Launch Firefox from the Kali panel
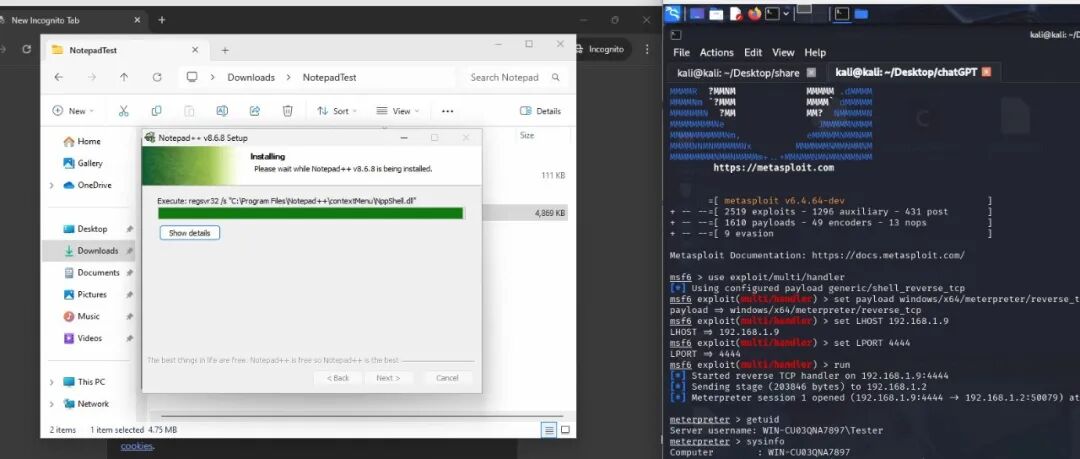This screenshot has height=459, width=1080. tap(754, 13)
